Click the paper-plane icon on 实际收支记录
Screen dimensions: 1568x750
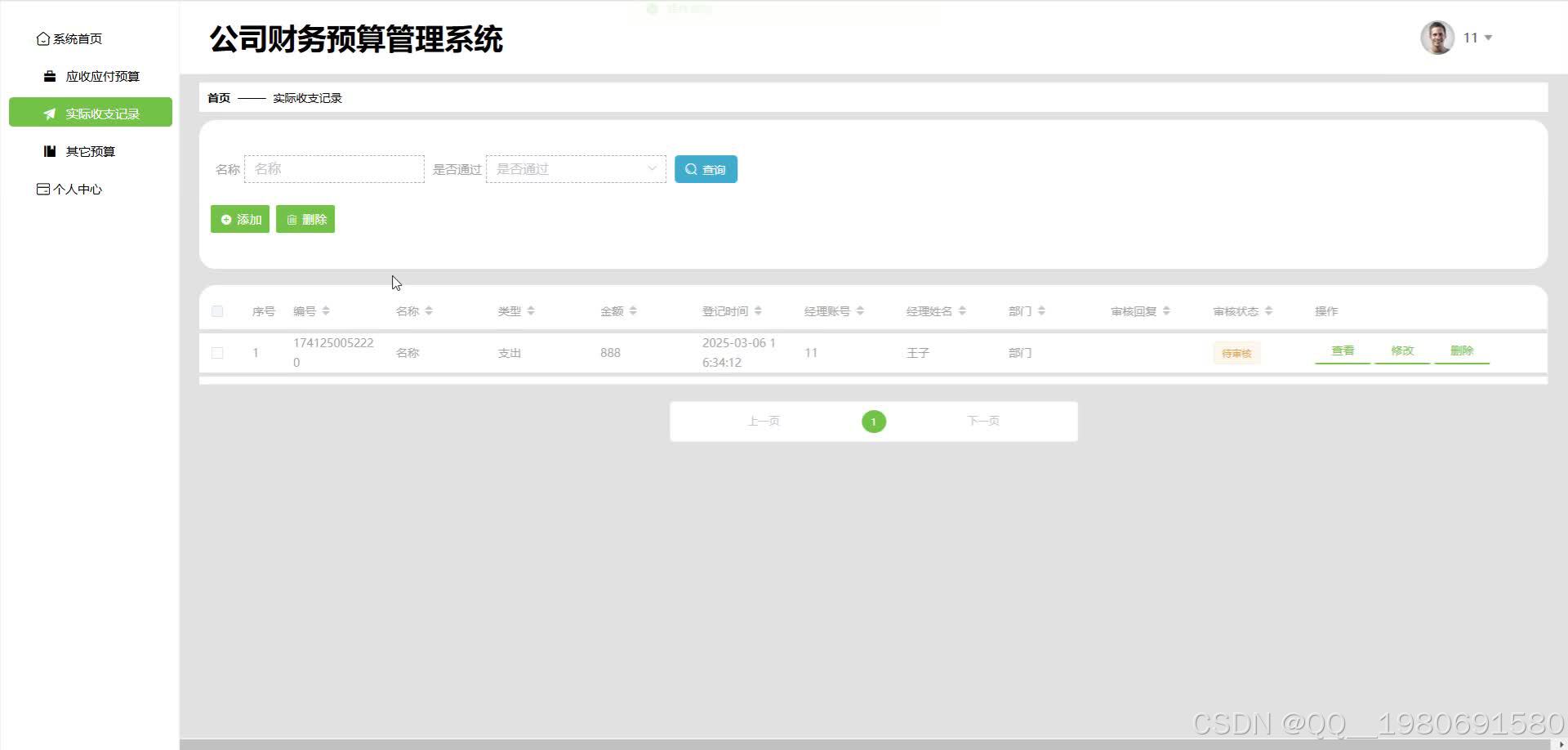(48, 114)
